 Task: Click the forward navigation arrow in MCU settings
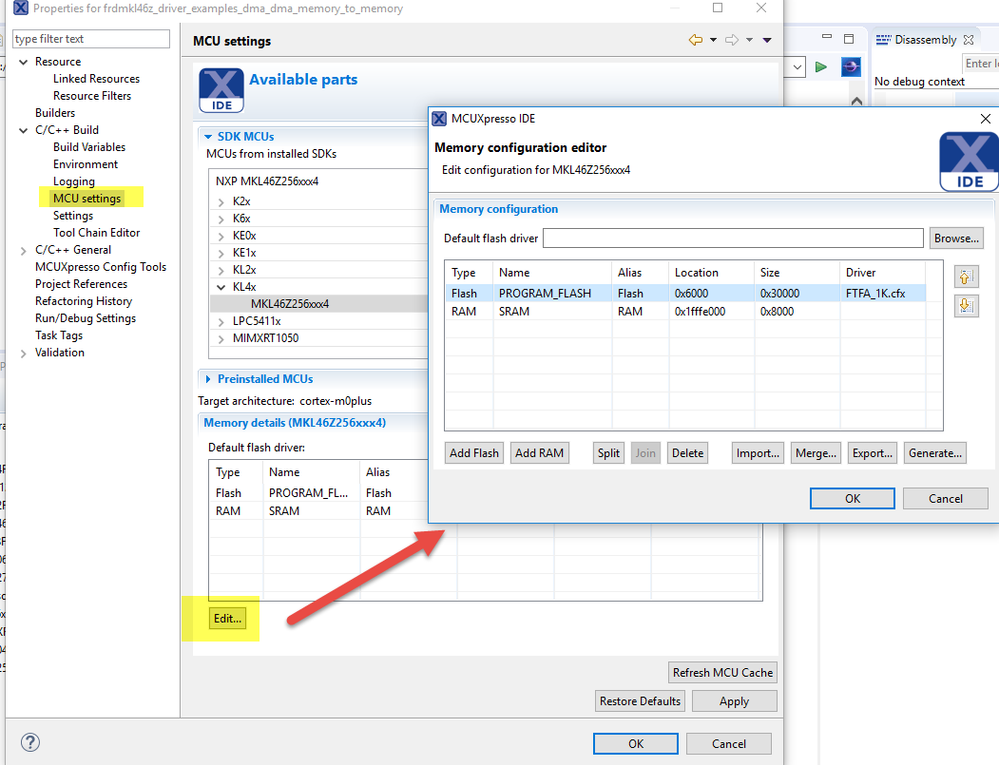(x=731, y=40)
